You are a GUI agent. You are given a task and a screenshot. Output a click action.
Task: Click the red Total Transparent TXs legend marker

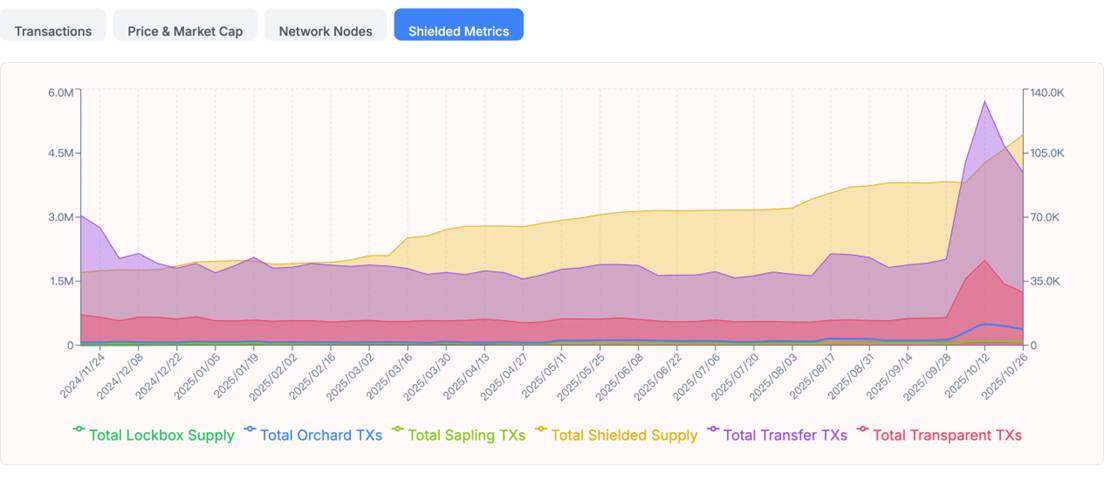tap(863, 430)
